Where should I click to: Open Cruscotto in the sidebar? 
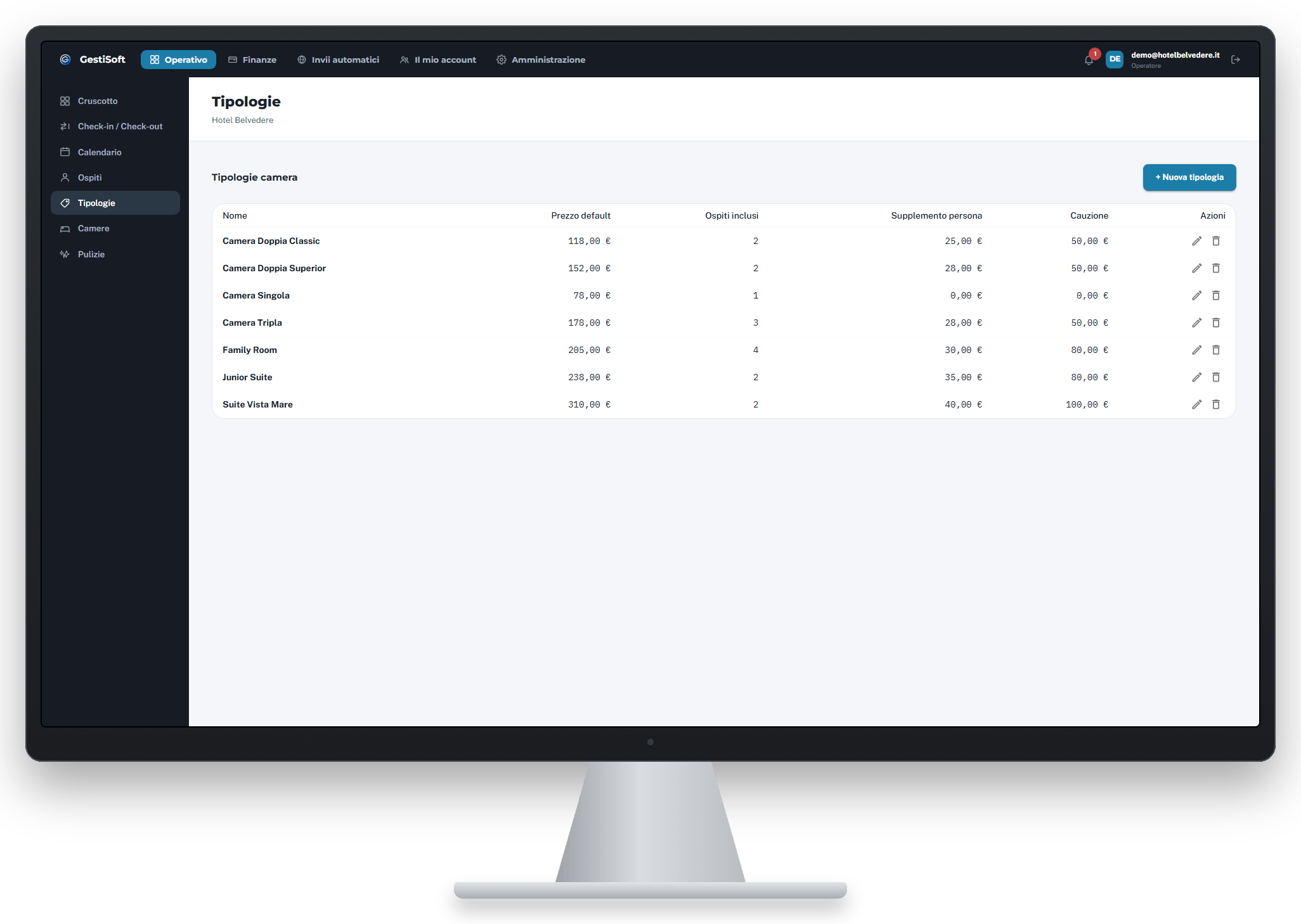(x=115, y=101)
